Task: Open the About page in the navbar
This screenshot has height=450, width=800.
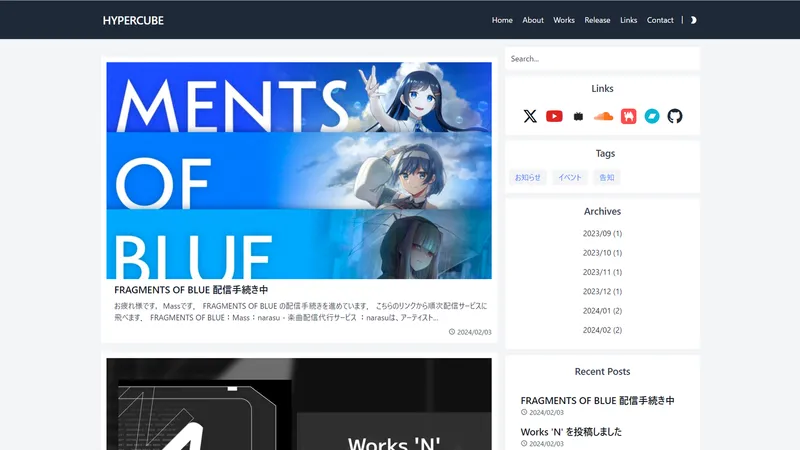Action: [x=533, y=20]
